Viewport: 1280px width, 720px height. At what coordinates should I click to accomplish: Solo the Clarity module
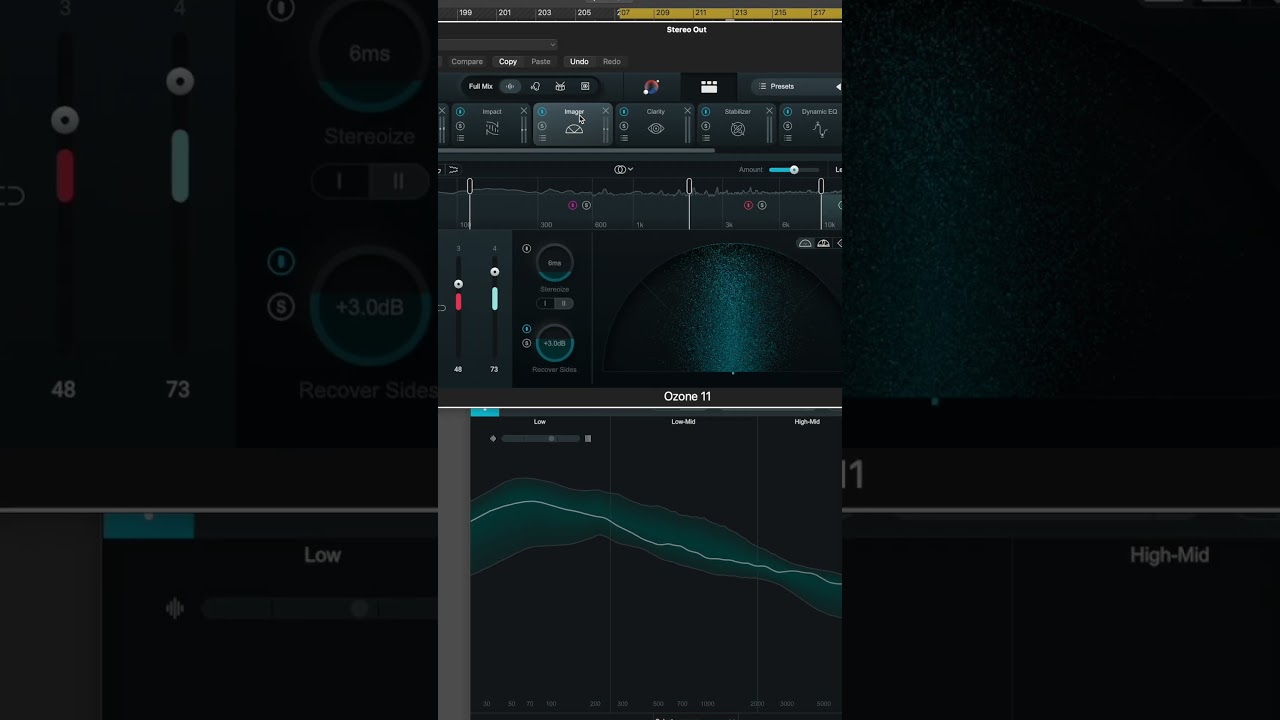coord(624,126)
